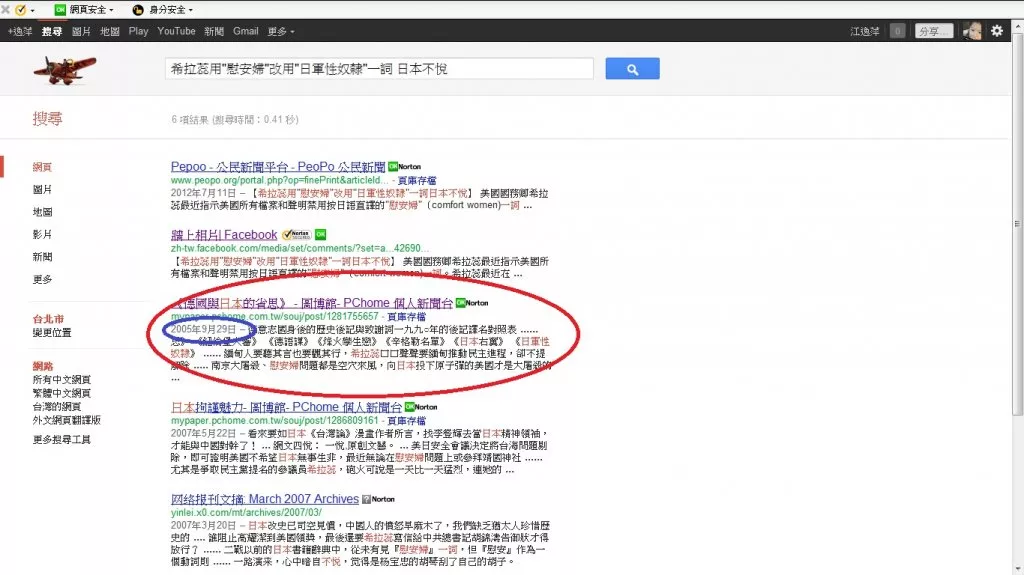Expand 更多 in left sidebar filters
This screenshot has height=575, width=1024.
[x=42, y=280]
